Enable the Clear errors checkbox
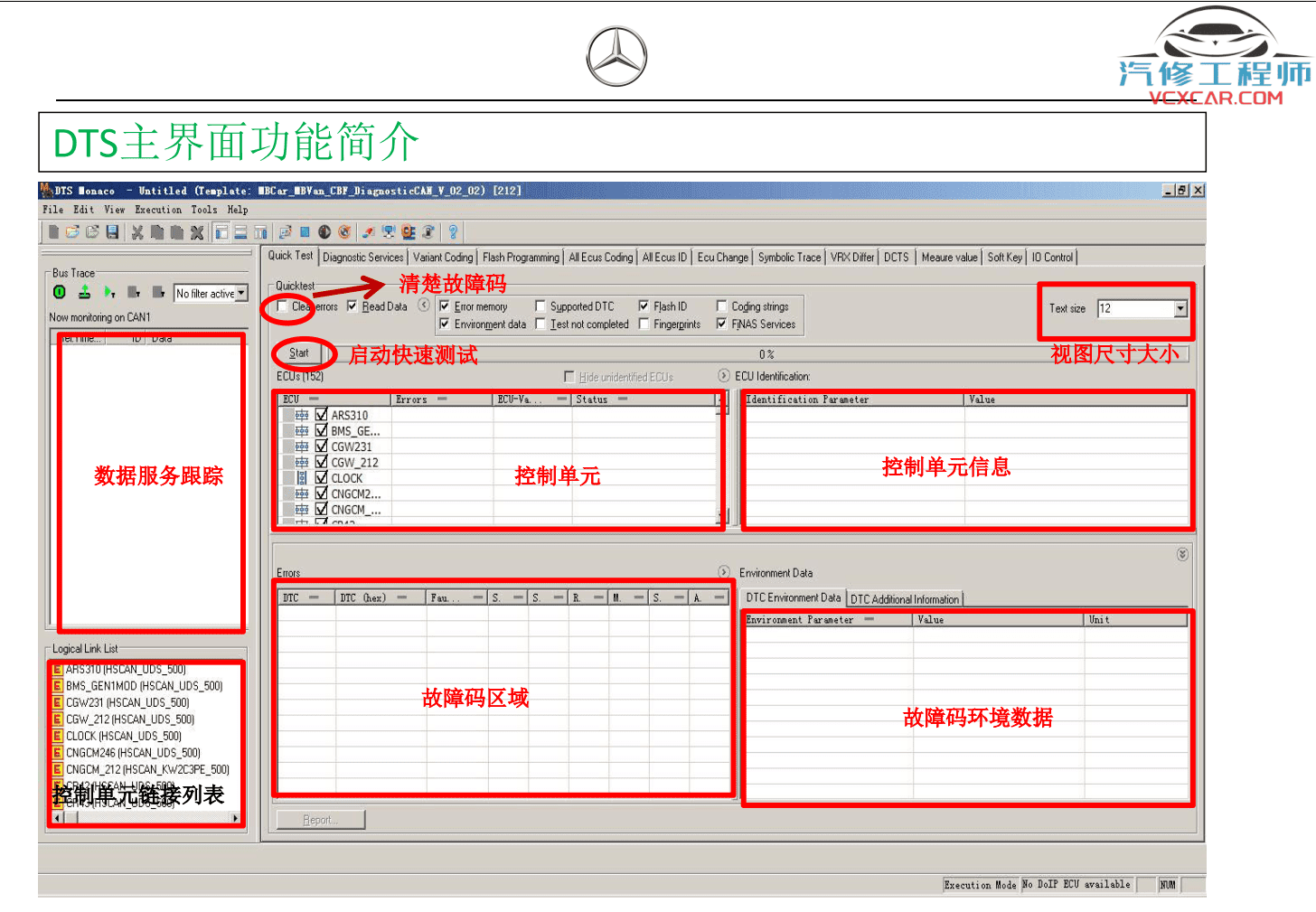Image resolution: width=1316 pixels, height=912 pixels. point(280,306)
